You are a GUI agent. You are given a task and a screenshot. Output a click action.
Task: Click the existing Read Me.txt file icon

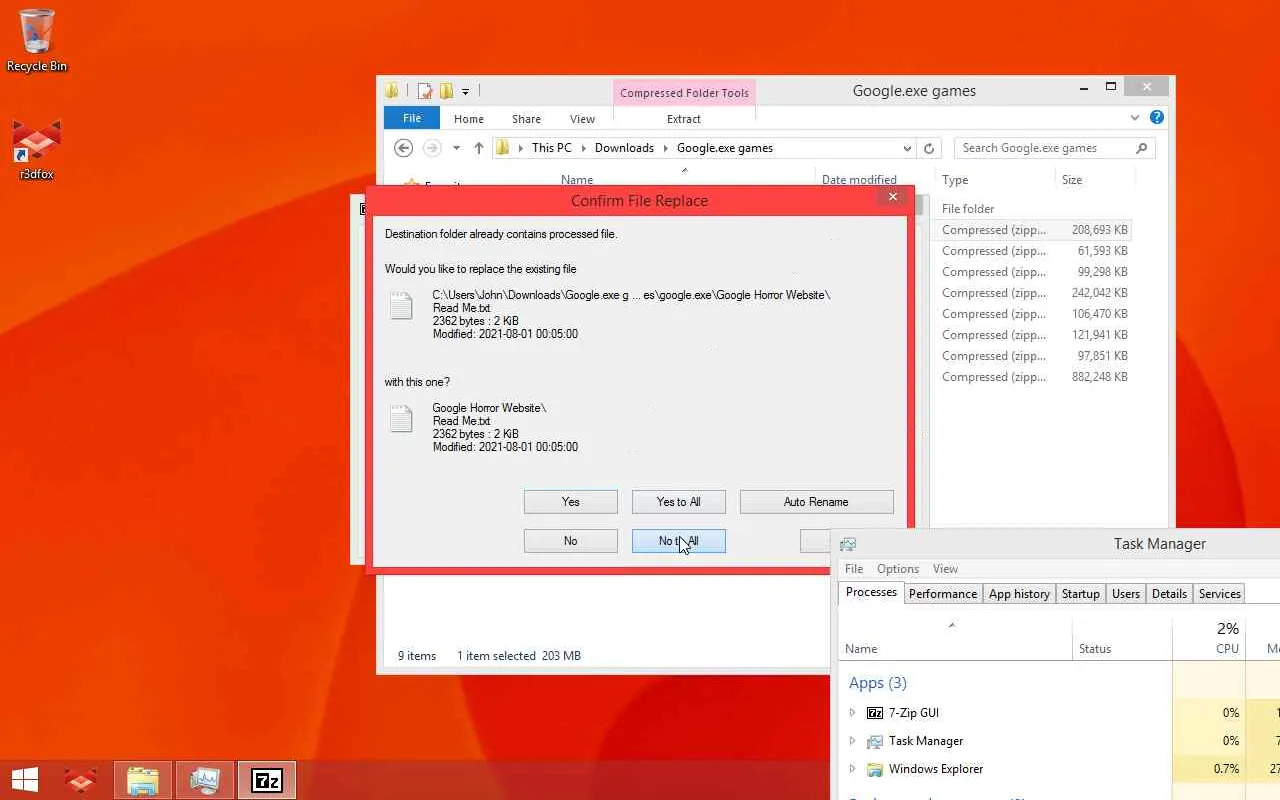[401, 306]
